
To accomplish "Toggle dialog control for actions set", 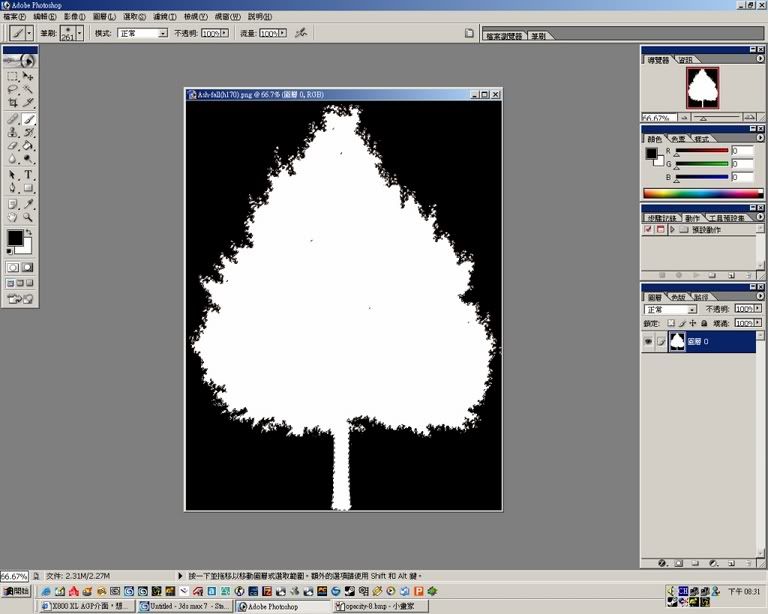I will point(660,229).
